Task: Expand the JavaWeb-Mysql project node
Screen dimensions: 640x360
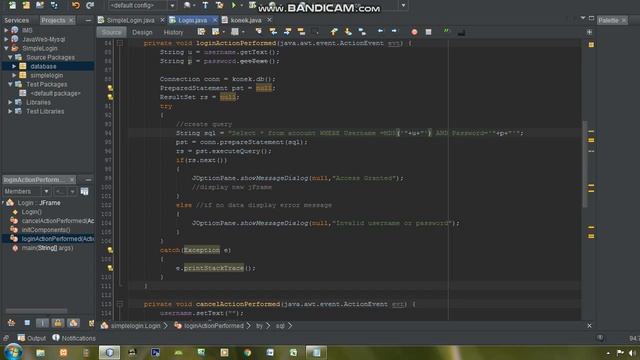Action: point(6,39)
